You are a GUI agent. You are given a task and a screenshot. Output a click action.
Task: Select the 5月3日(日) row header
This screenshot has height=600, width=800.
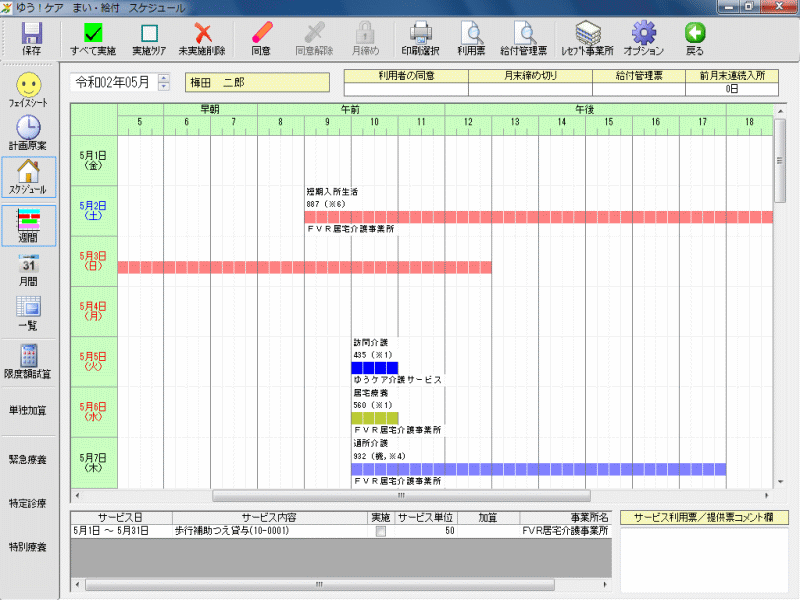pyautogui.click(x=94, y=261)
